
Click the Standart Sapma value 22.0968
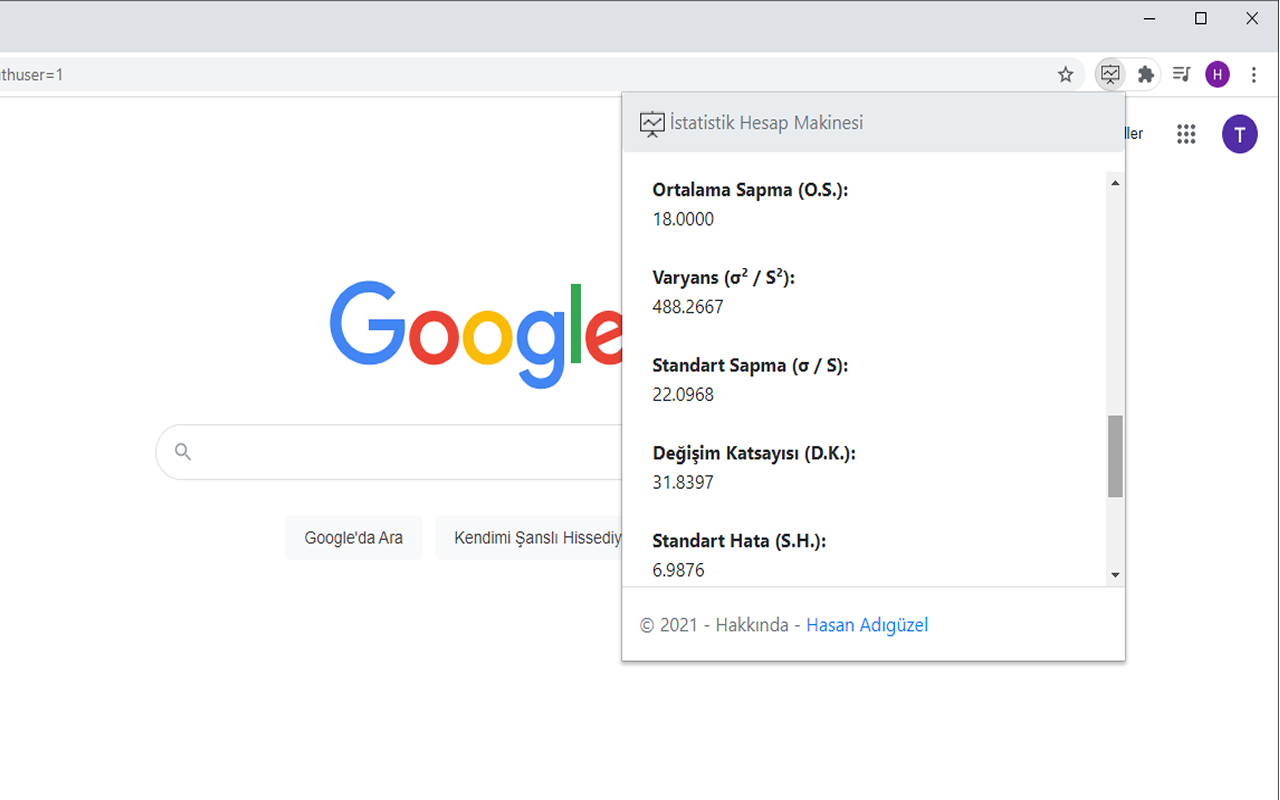coord(683,395)
